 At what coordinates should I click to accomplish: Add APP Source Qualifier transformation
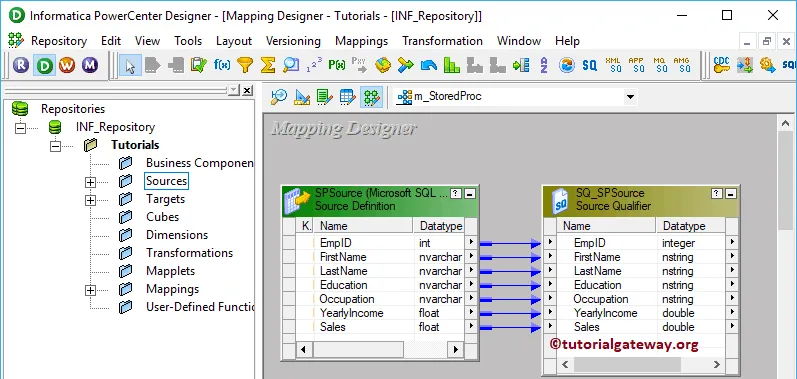pyautogui.click(x=636, y=65)
